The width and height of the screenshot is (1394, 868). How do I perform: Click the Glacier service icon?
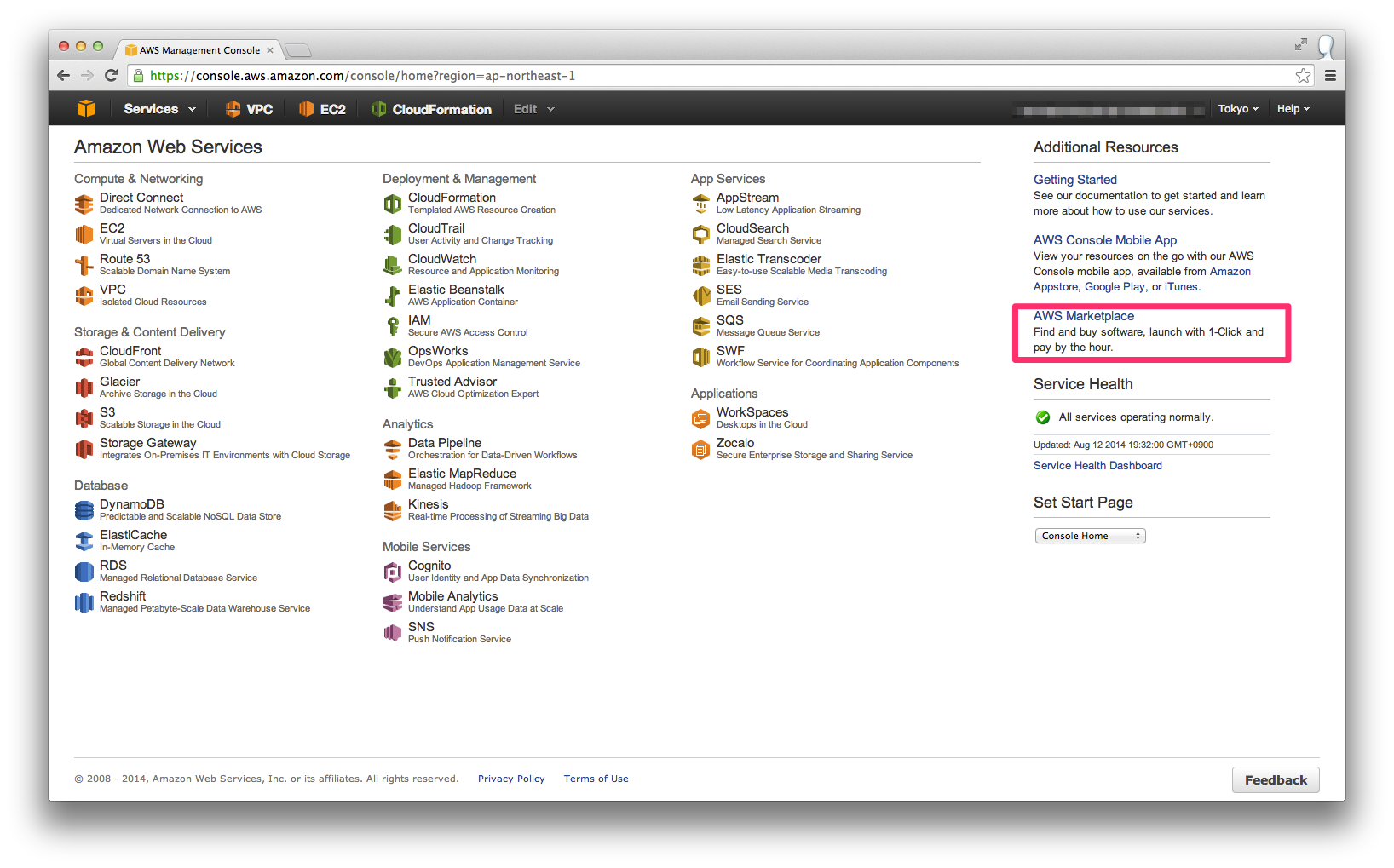(84, 388)
